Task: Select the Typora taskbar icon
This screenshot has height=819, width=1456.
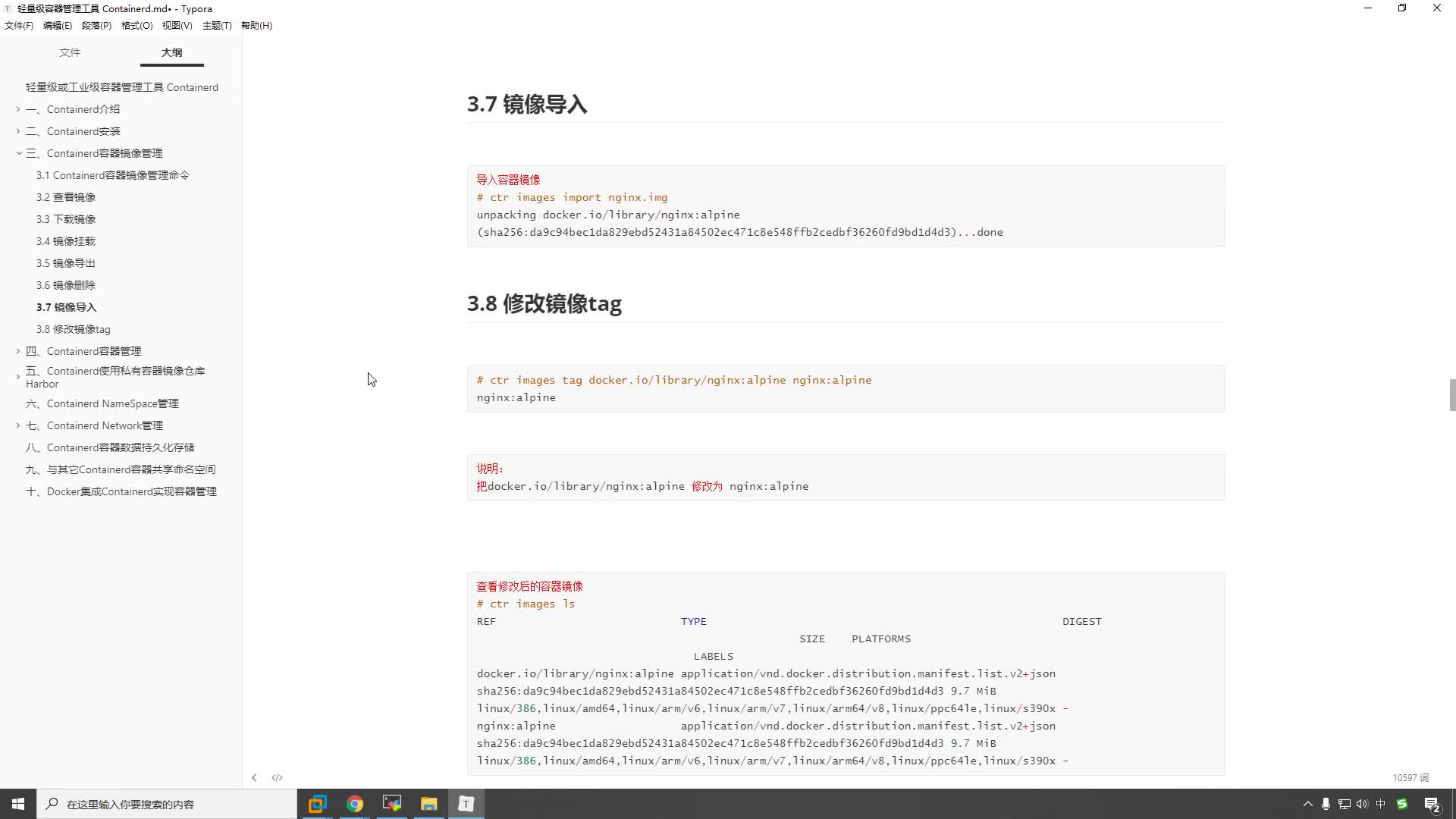Action: pos(466,804)
